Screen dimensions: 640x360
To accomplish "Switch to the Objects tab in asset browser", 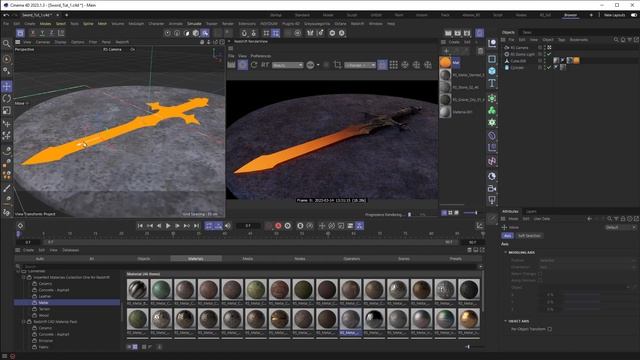I will pyautogui.click(x=144, y=258).
